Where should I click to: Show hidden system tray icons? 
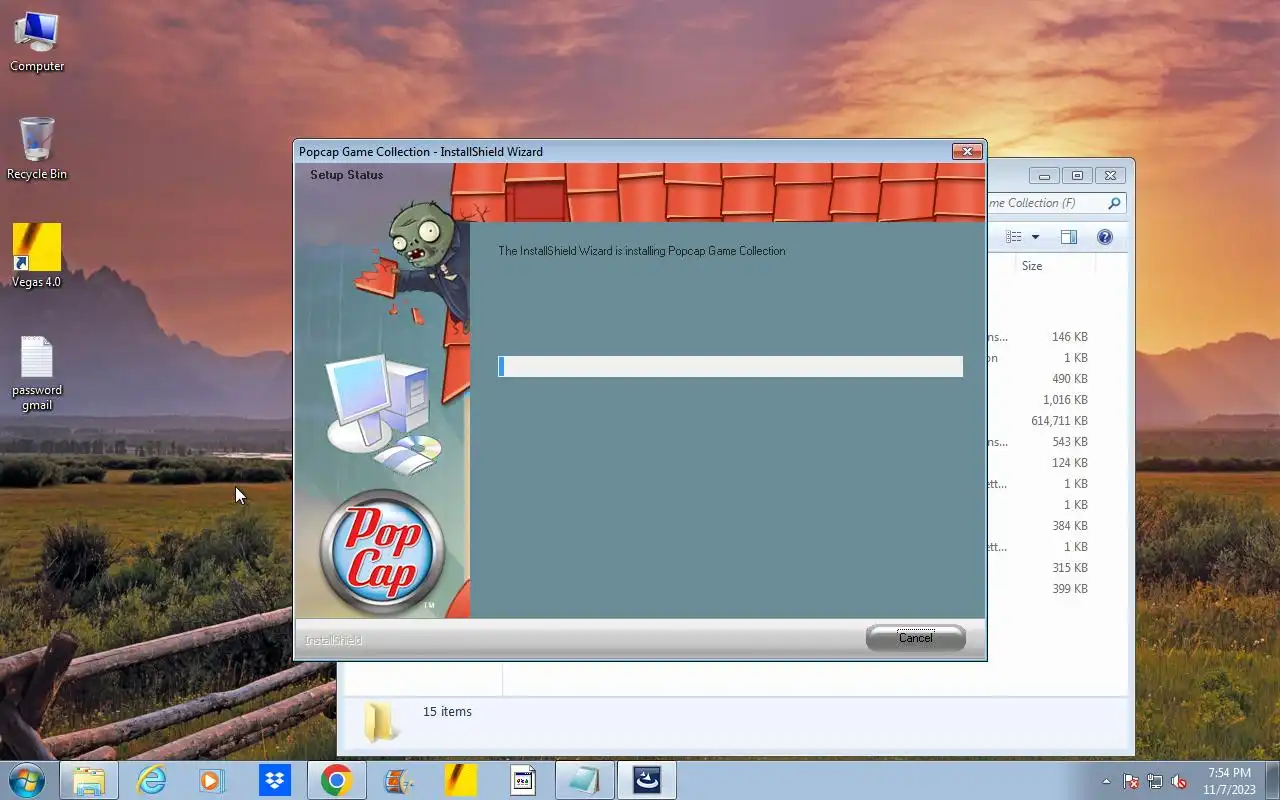click(x=1106, y=781)
